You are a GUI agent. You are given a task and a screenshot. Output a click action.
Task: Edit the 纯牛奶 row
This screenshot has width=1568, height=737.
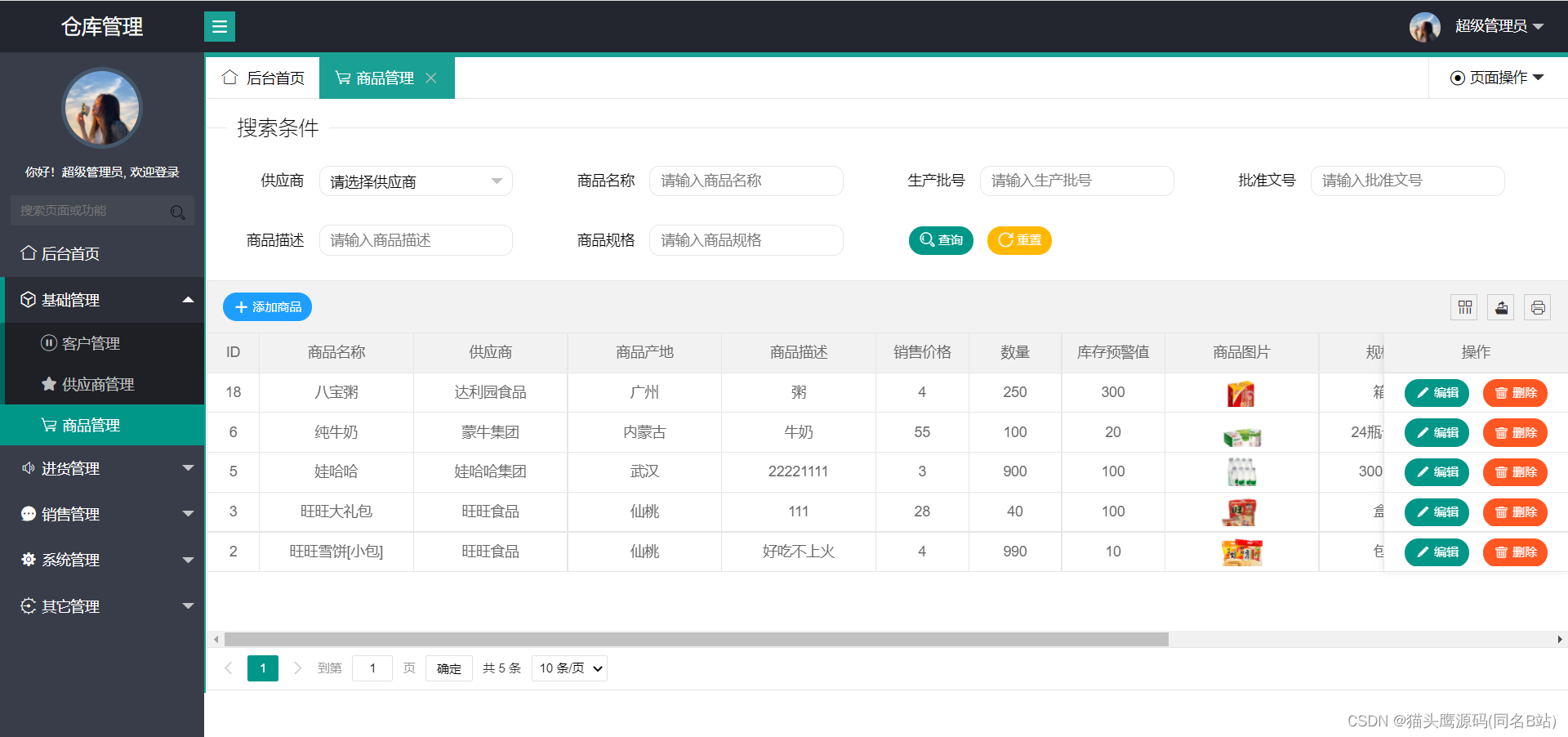[1437, 433]
